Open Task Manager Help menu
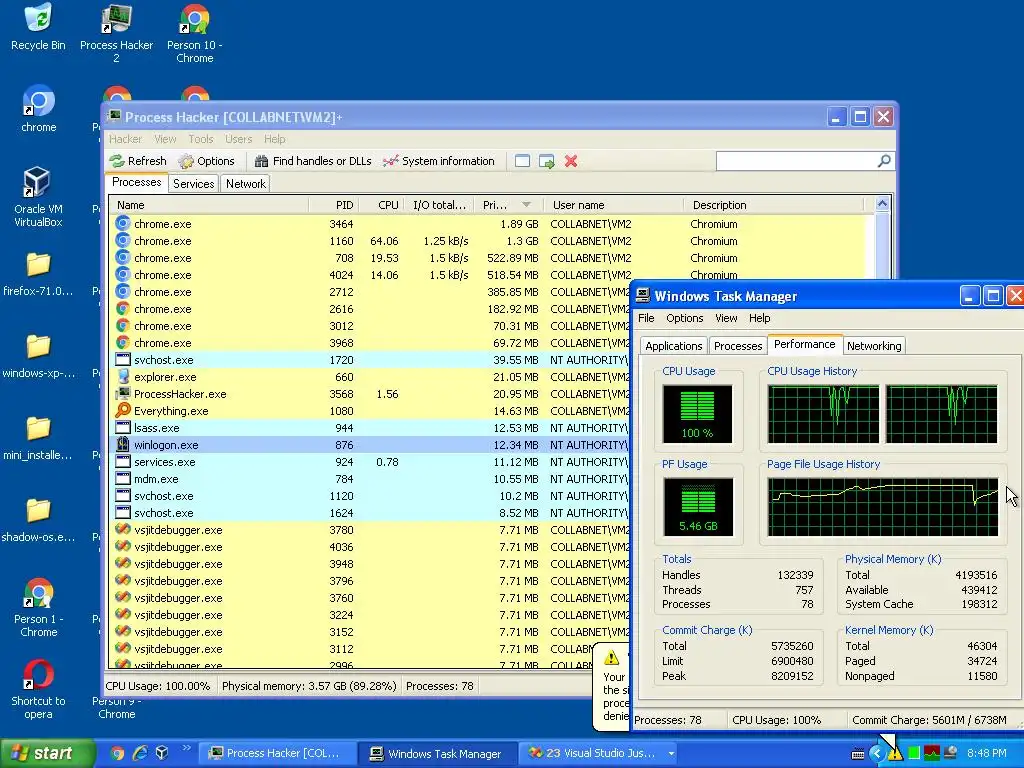1024x768 pixels. (760, 318)
